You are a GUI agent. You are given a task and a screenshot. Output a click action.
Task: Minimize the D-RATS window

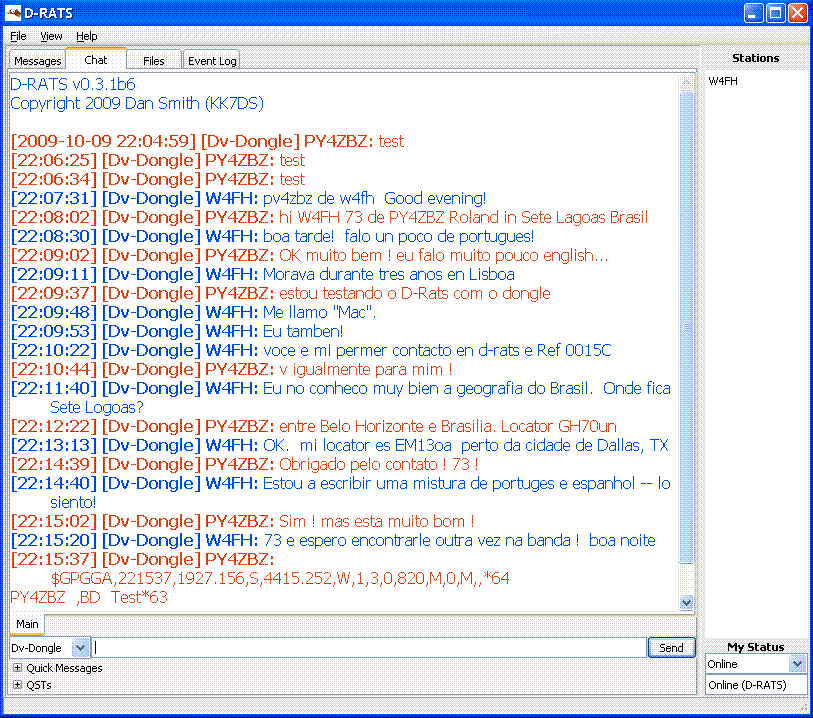(753, 13)
